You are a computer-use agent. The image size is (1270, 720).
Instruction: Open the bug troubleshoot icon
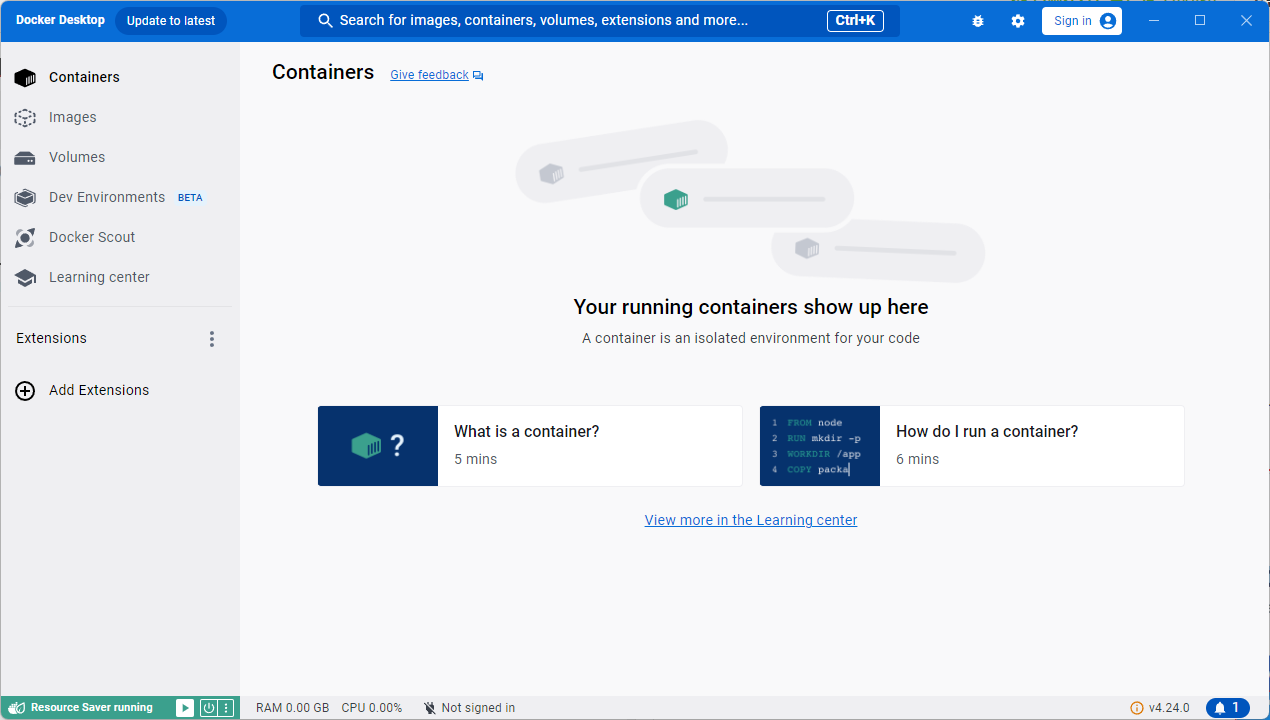point(978,21)
